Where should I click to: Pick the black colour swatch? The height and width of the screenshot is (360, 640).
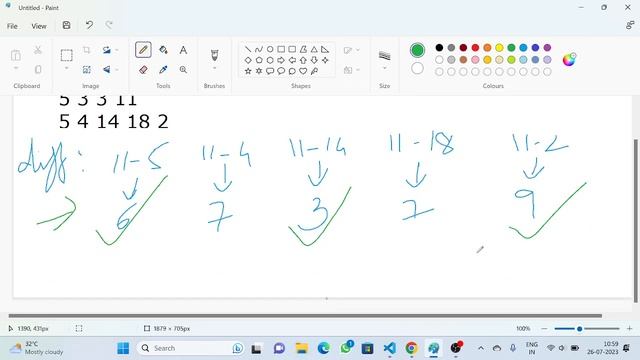click(439, 48)
